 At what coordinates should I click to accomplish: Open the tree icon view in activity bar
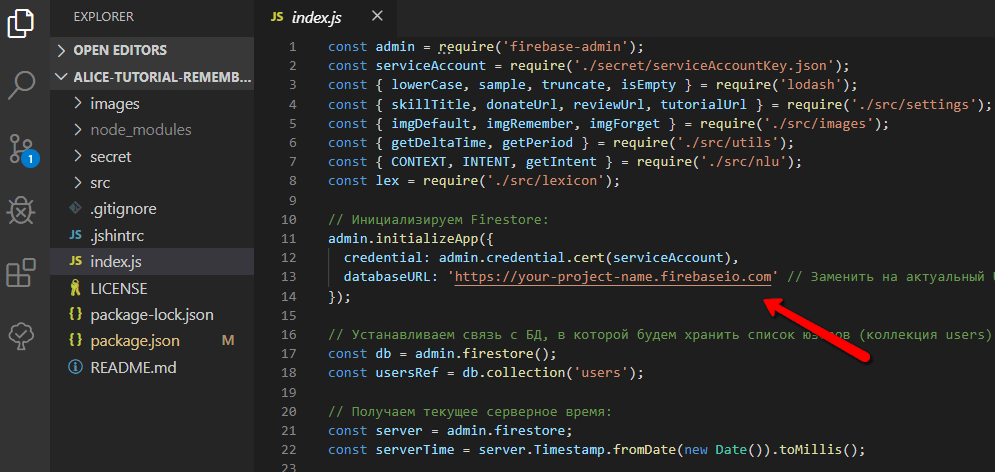pos(21,334)
